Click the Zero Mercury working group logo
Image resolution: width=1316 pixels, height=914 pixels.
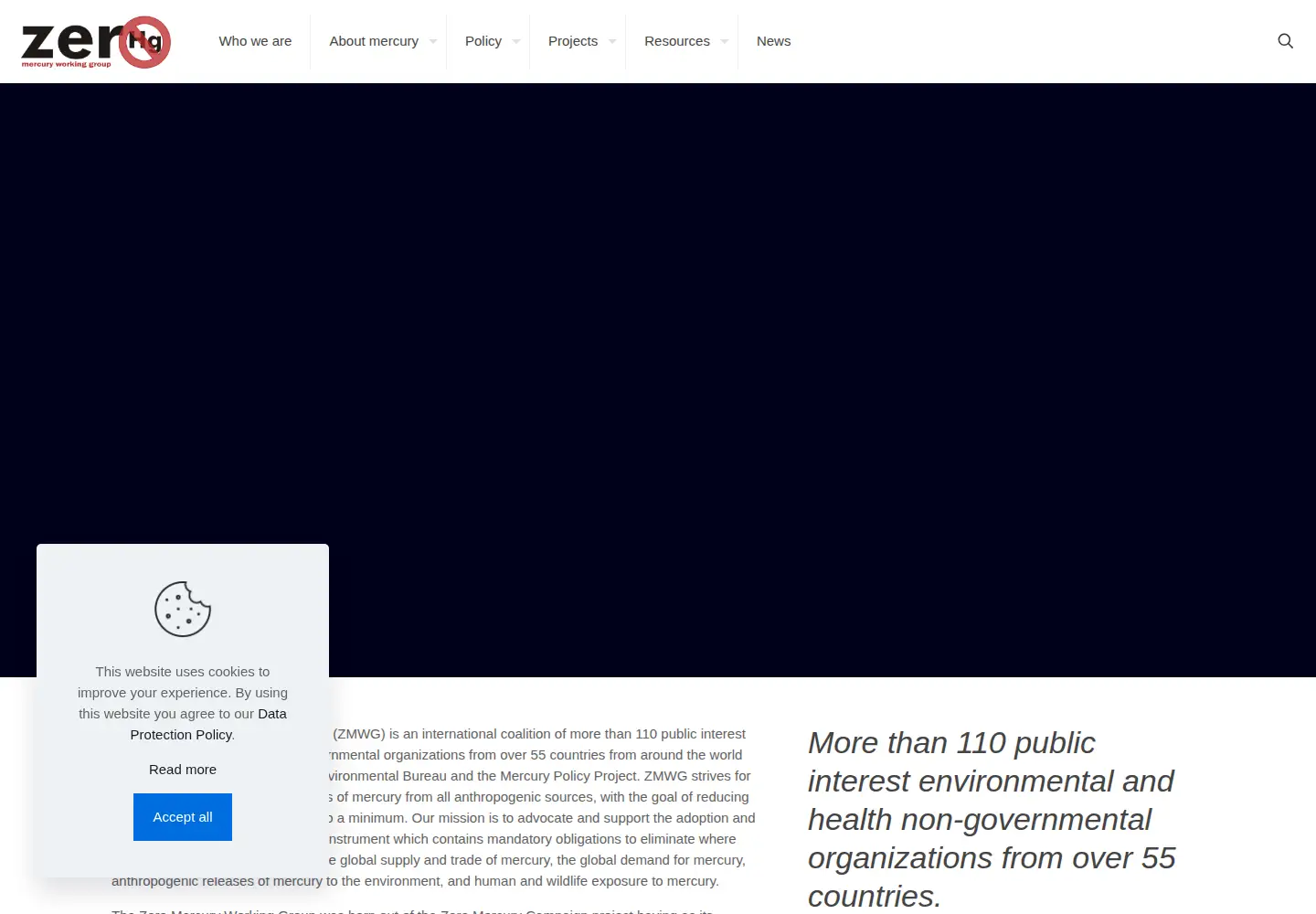(x=96, y=42)
